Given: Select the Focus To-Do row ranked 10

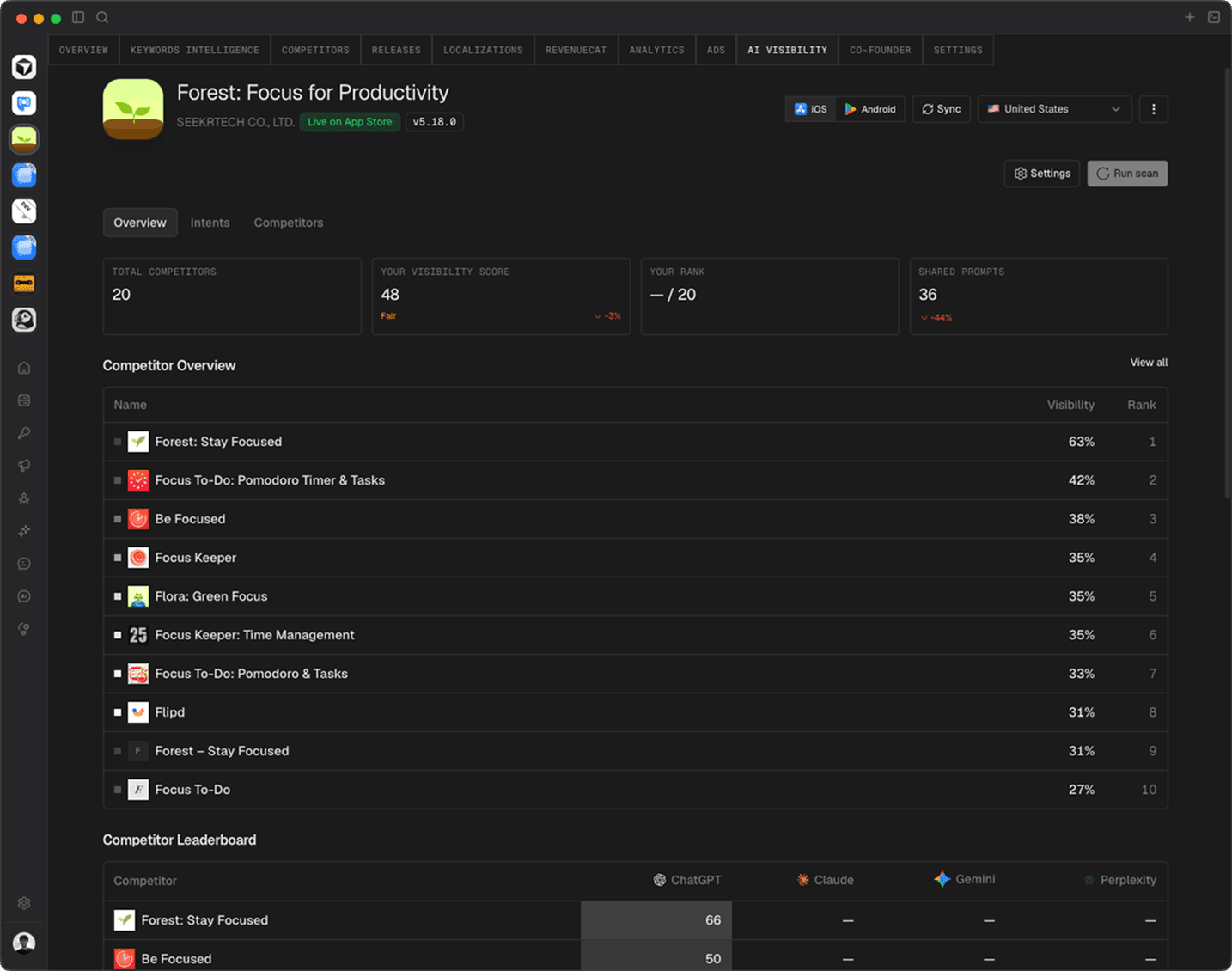Looking at the screenshot, I should (636, 790).
